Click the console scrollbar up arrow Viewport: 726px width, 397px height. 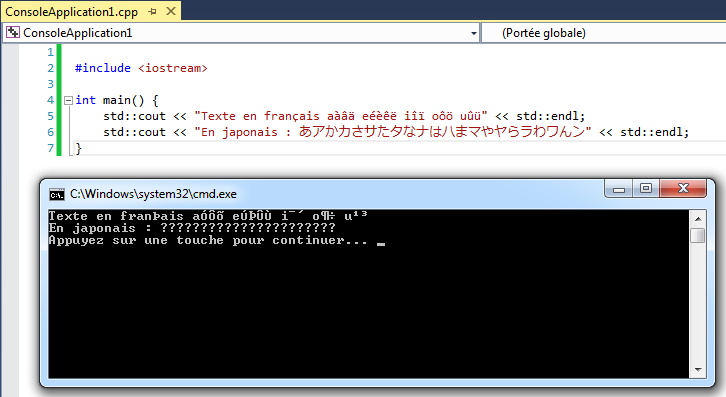click(x=698, y=219)
